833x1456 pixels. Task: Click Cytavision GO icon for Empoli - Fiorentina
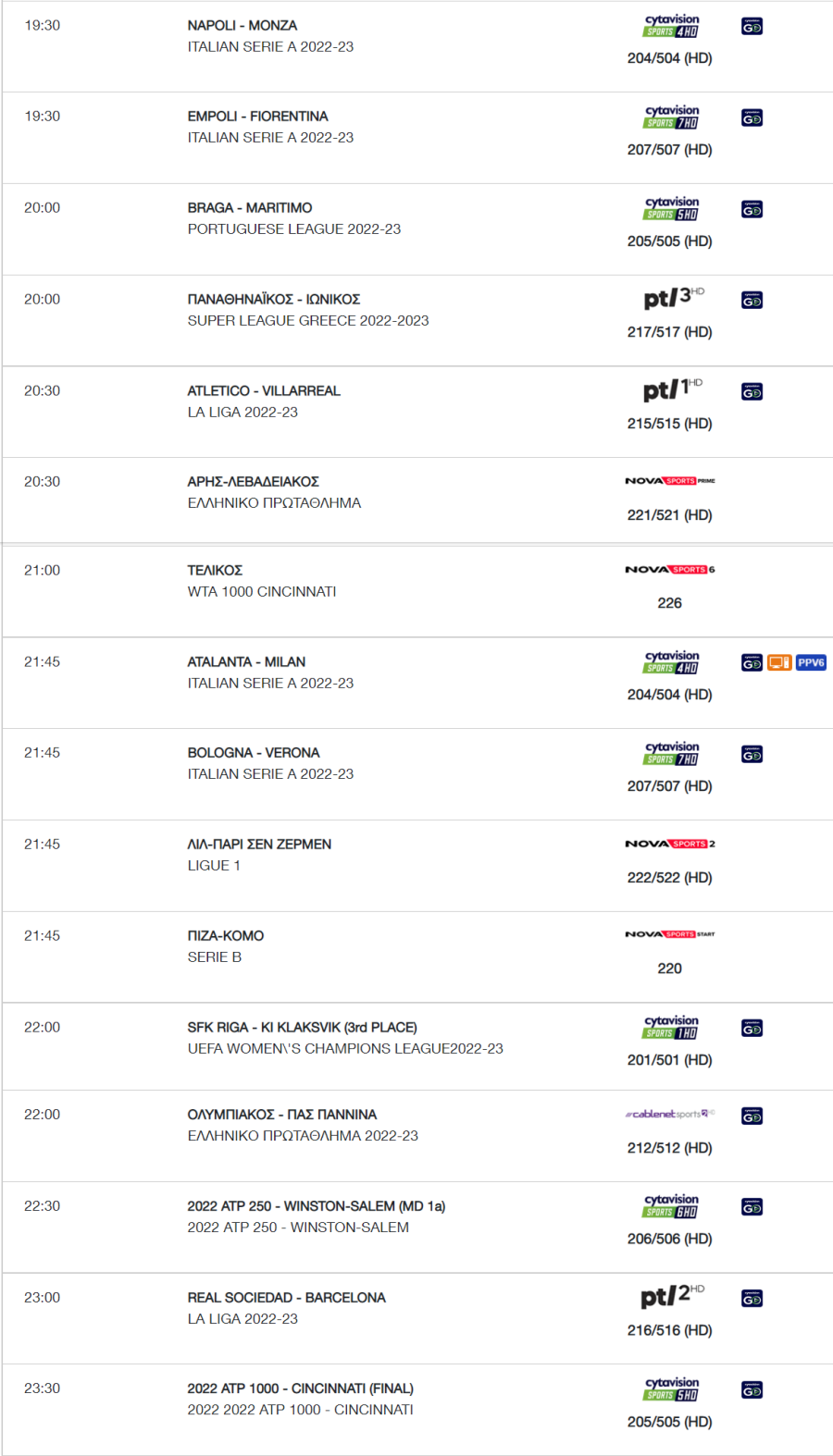click(752, 118)
